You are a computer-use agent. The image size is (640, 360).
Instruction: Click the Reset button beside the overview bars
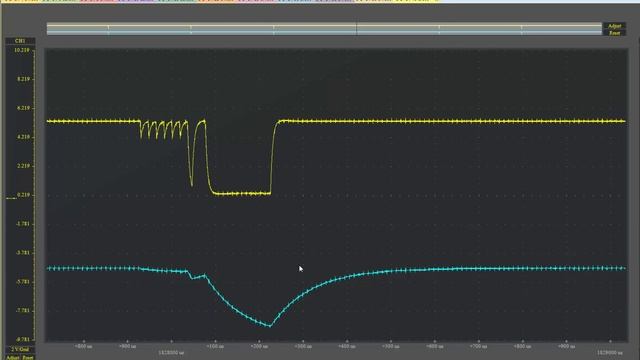coord(614,33)
